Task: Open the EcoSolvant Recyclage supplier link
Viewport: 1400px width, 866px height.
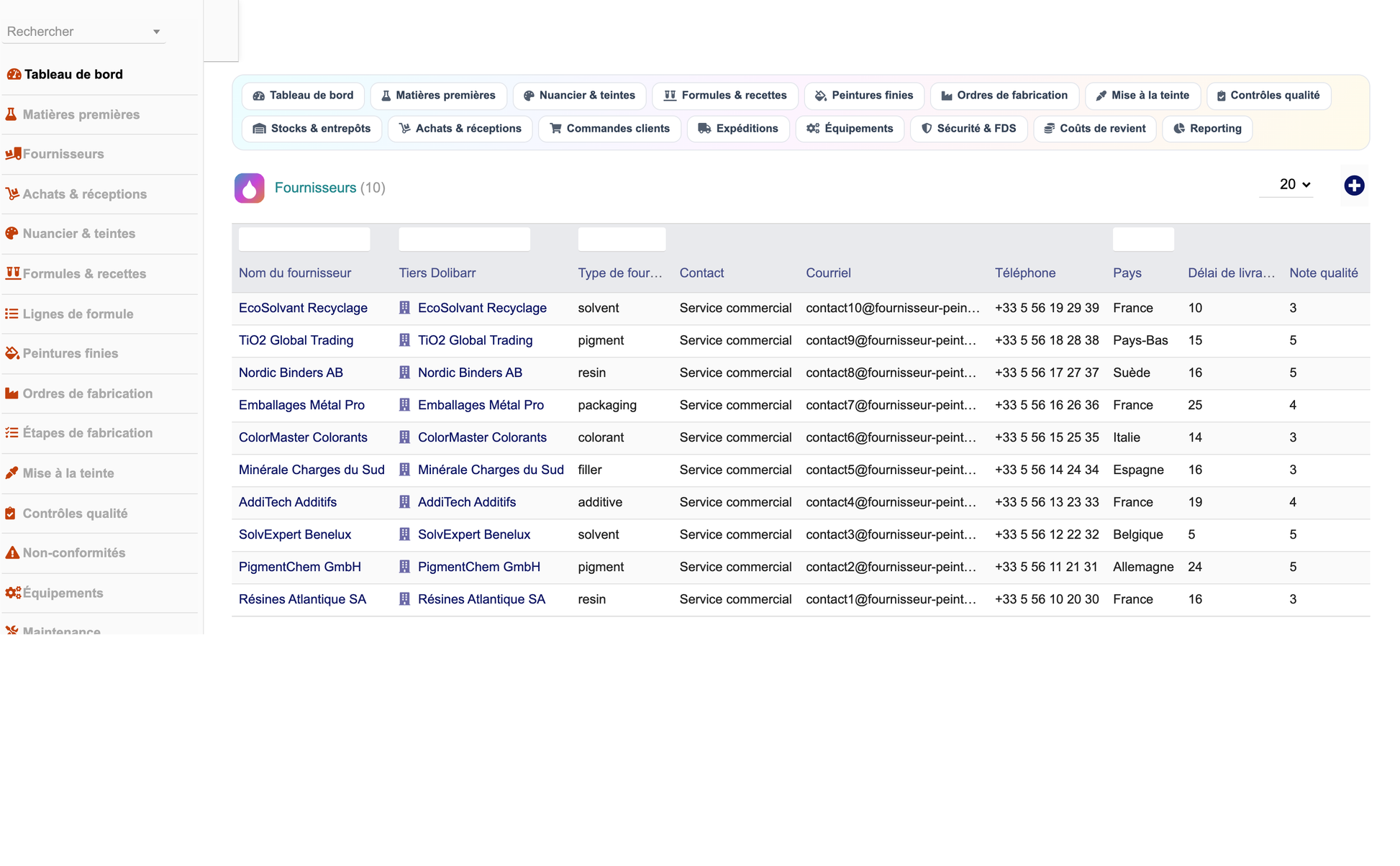Action: [303, 308]
